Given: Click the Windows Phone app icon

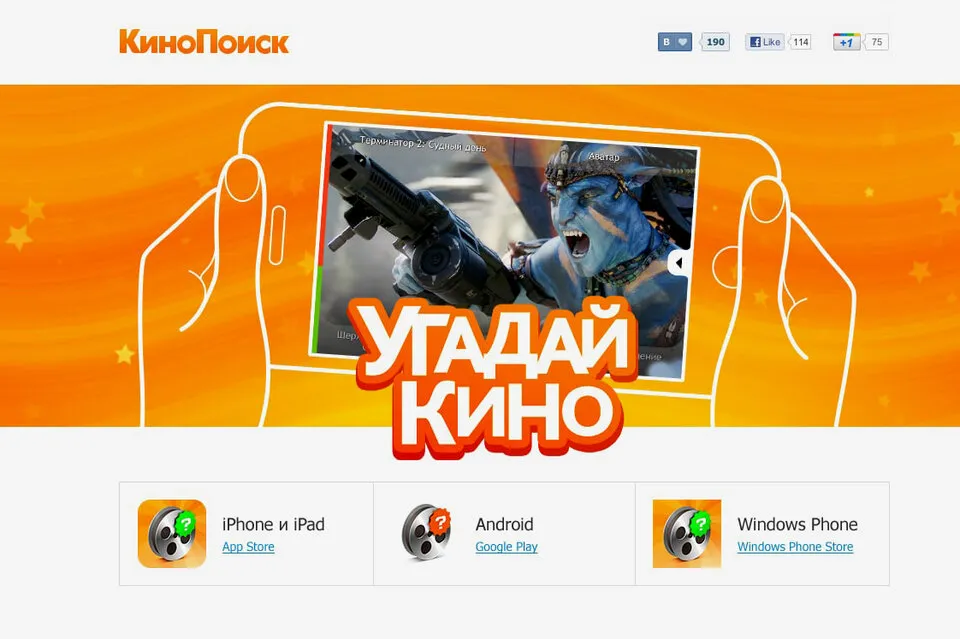Looking at the screenshot, I should click(x=687, y=534).
